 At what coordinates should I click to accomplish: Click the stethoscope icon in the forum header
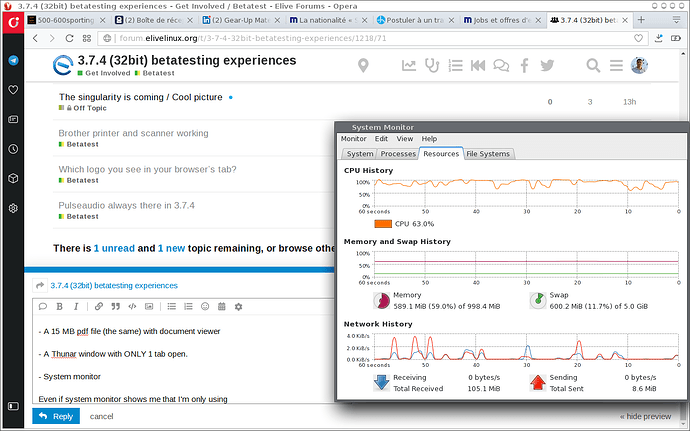click(x=432, y=66)
